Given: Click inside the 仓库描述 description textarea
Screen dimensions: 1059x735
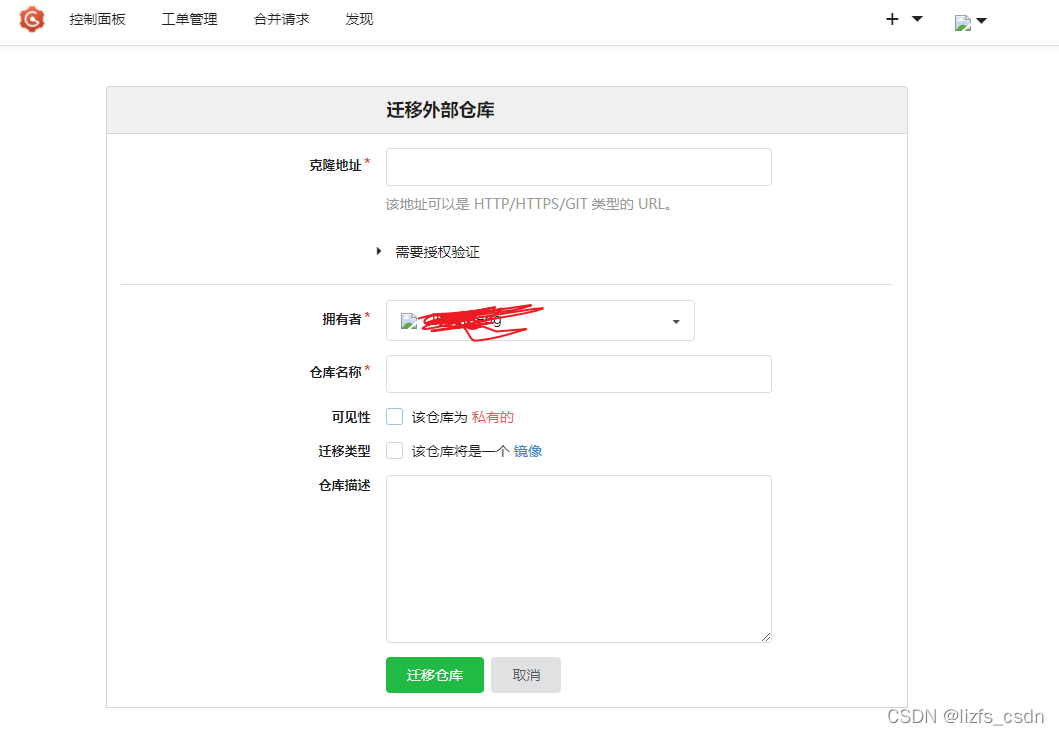Looking at the screenshot, I should (578, 558).
